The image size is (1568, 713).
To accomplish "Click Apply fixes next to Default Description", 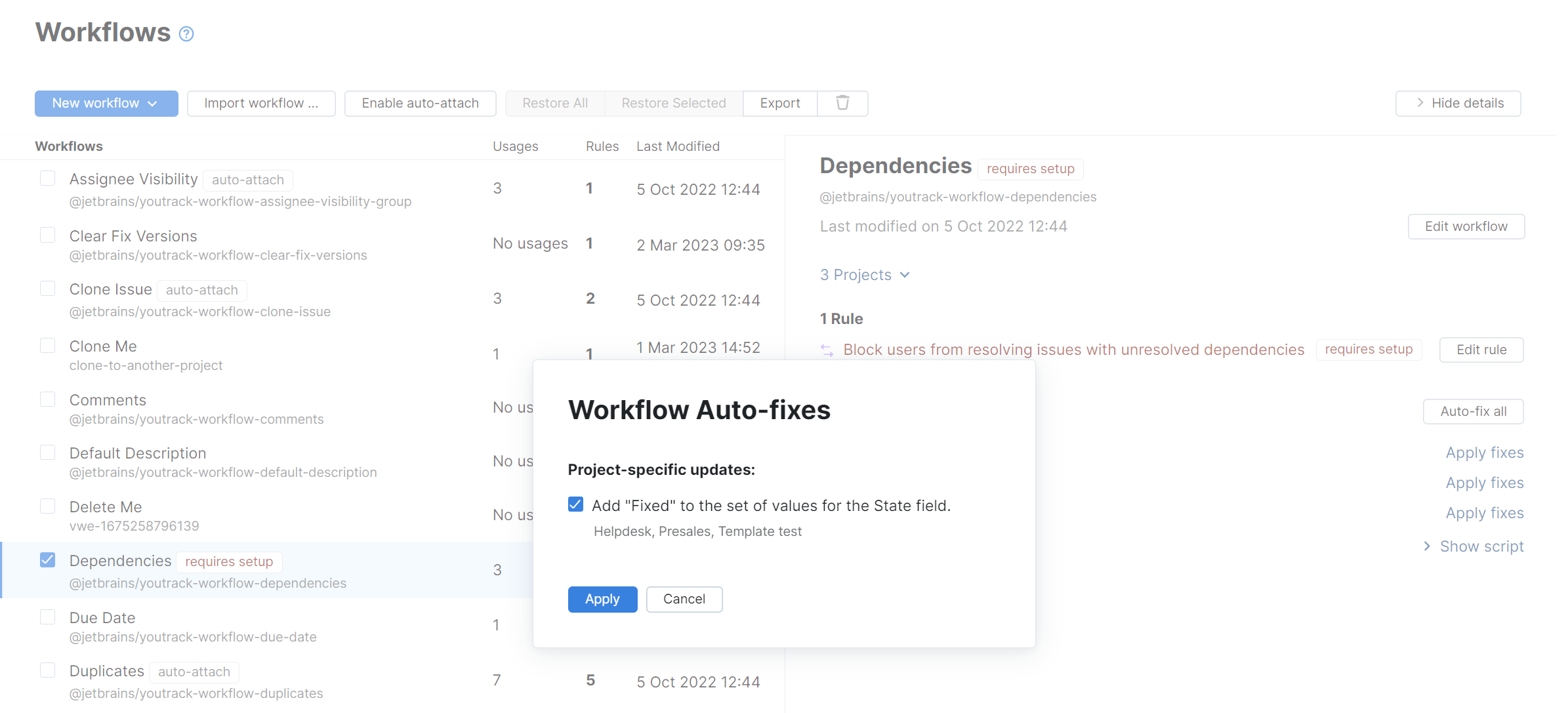I will [x=1485, y=452].
